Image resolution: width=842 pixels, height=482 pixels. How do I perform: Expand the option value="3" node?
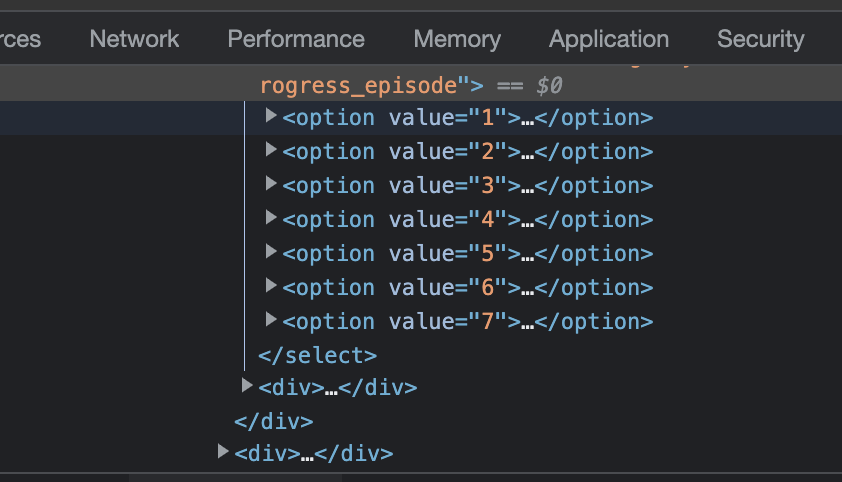tap(271, 184)
